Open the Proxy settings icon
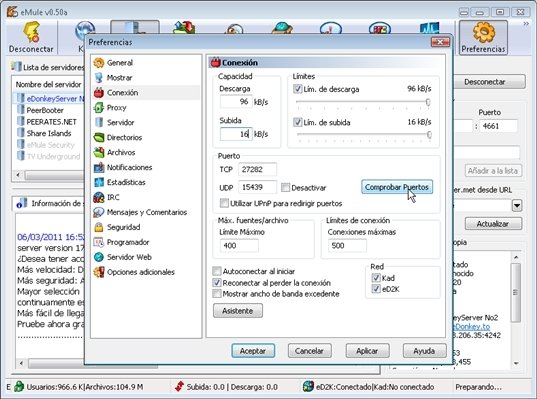 click(x=99, y=108)
